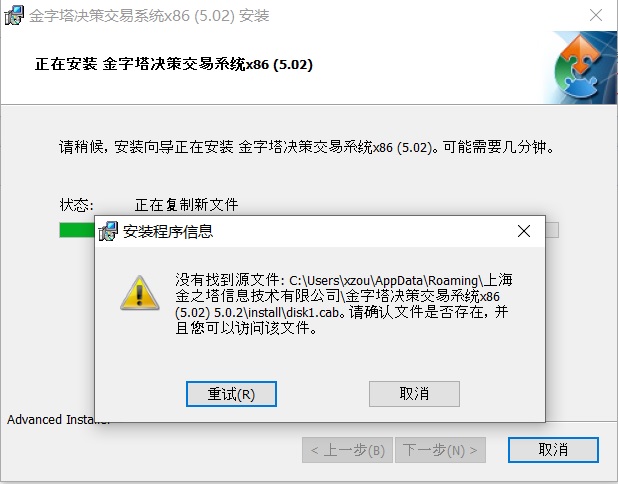Click the 取消 button in the installer footer

tap(553, 450)
